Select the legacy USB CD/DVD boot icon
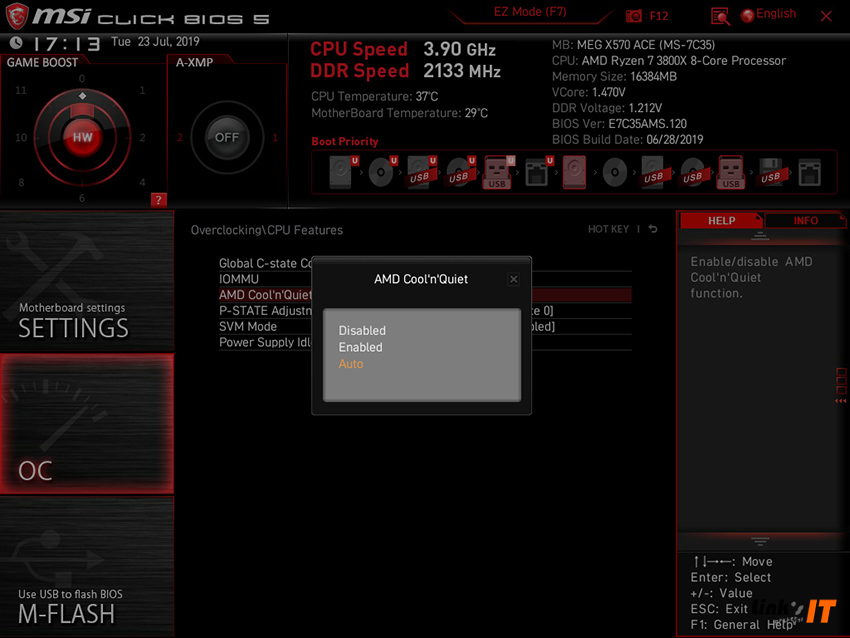This screenshot has height=638, width=850. pos(692,172)
